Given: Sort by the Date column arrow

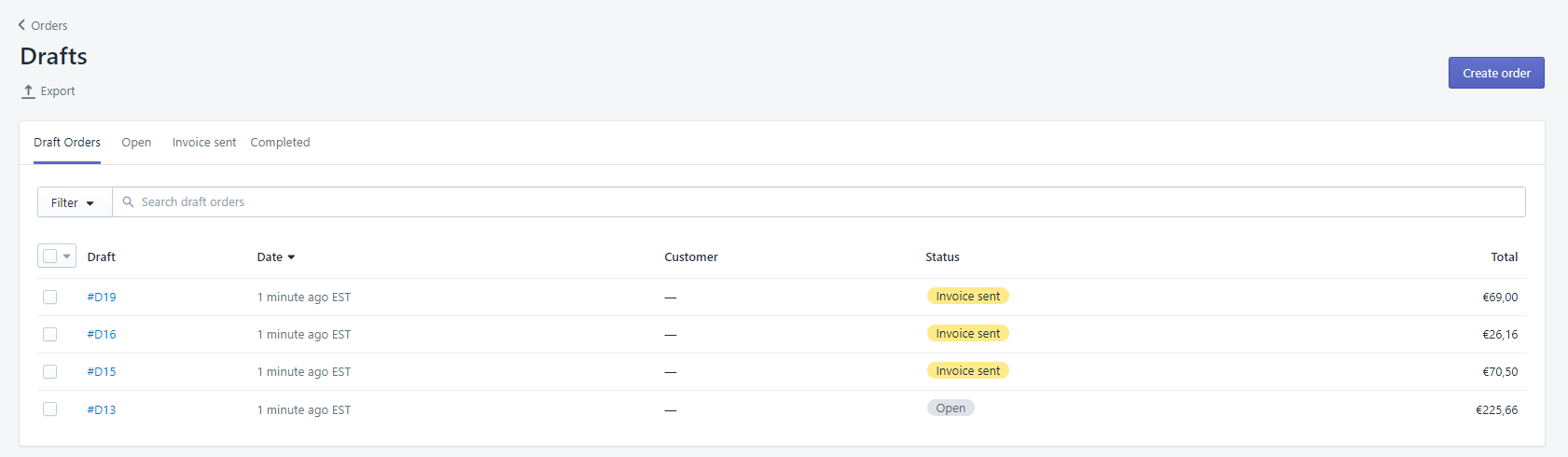Looking at the screenshot, I should pyautogui.click(x=291, y=257).
